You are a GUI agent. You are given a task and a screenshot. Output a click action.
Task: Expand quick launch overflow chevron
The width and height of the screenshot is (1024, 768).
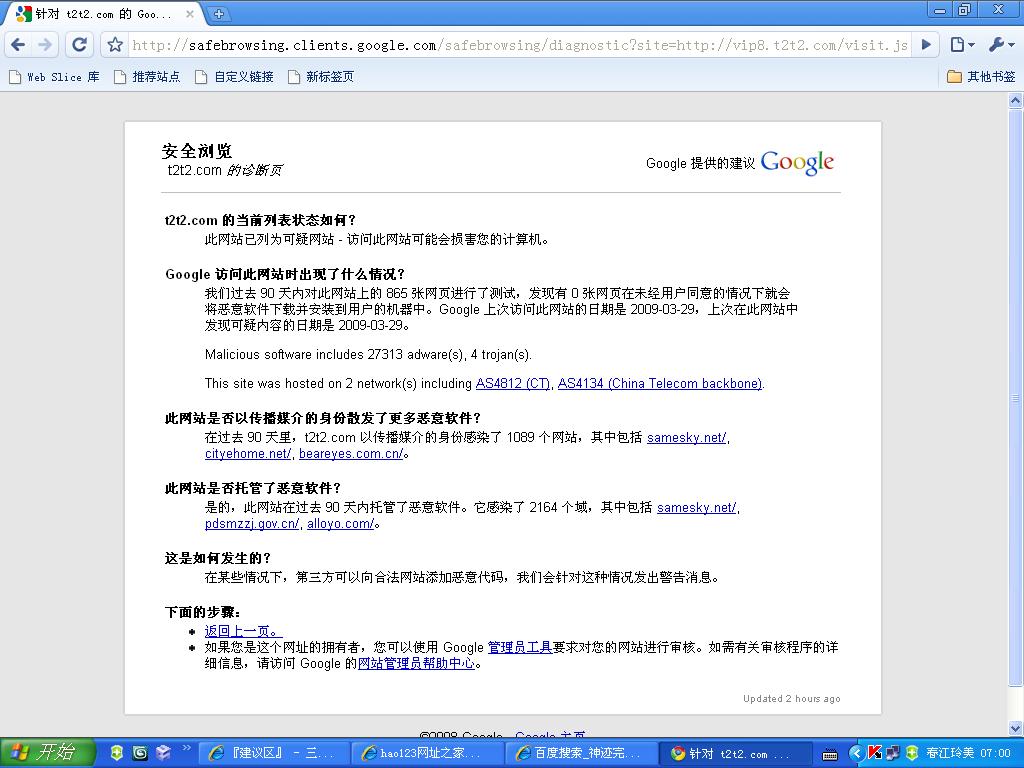point(186,748)
